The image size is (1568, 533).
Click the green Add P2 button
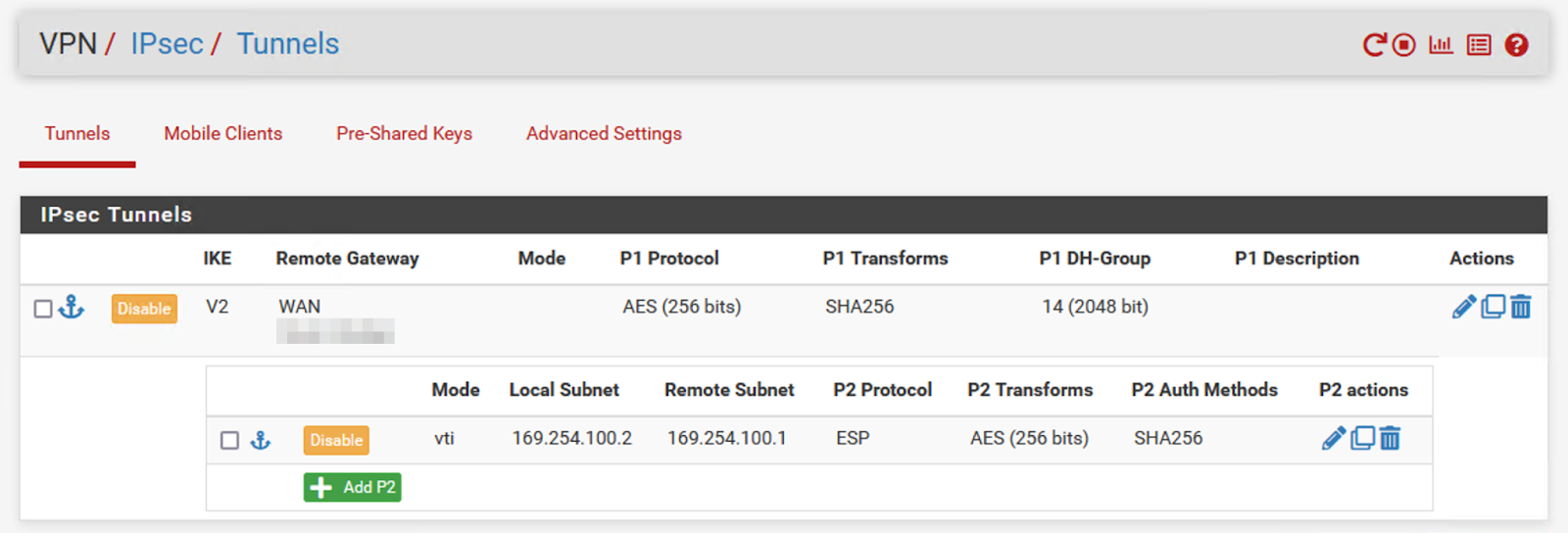(x=352, y=487)
